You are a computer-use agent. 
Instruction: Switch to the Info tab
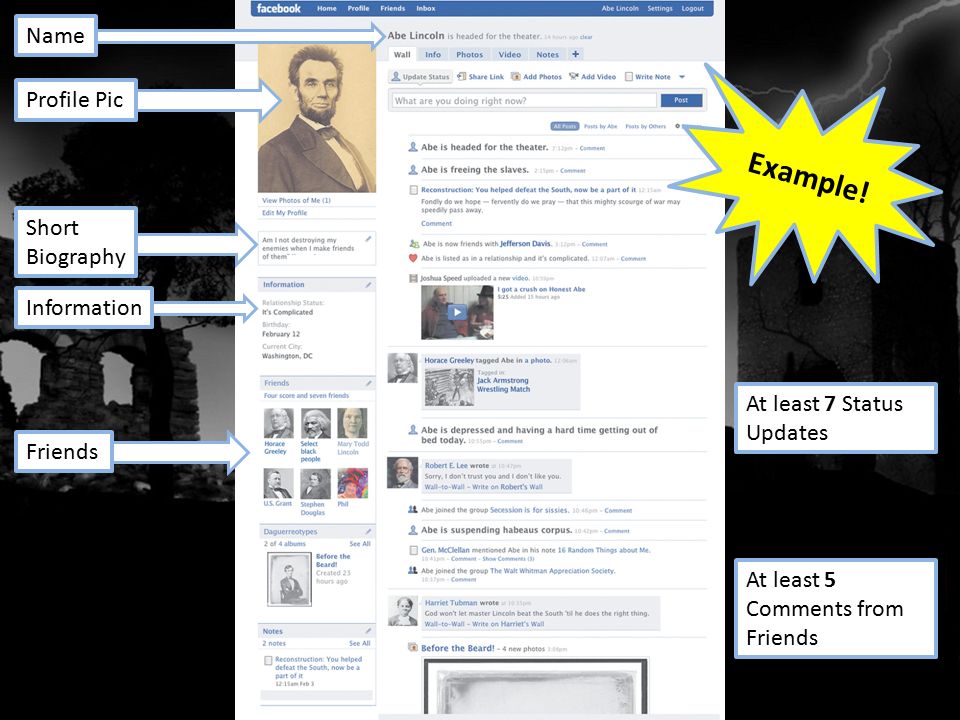click(x=433, y=54)
